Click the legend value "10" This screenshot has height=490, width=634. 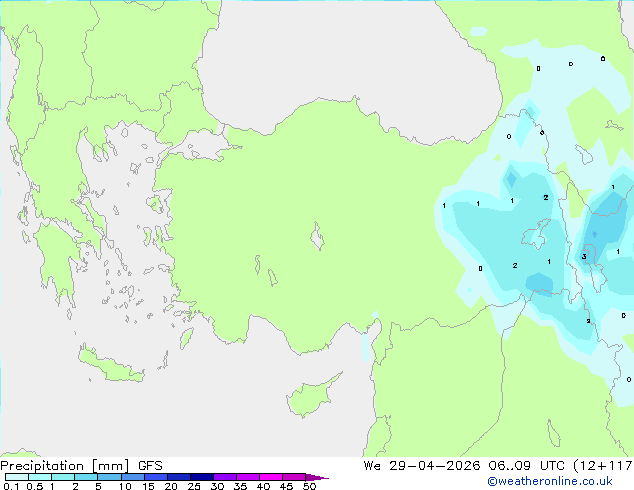coord(125,486)
